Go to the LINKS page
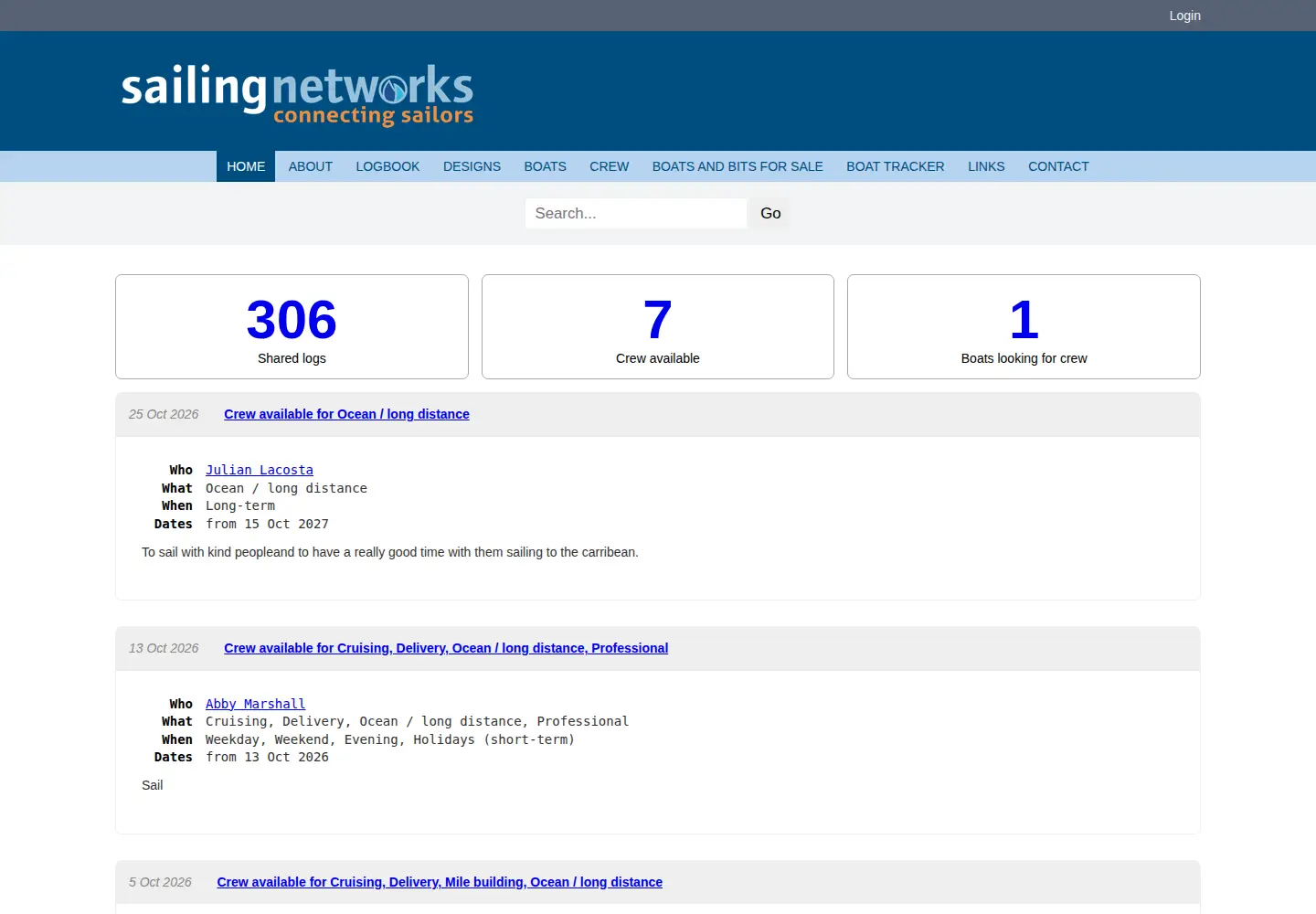 (986, 166)
